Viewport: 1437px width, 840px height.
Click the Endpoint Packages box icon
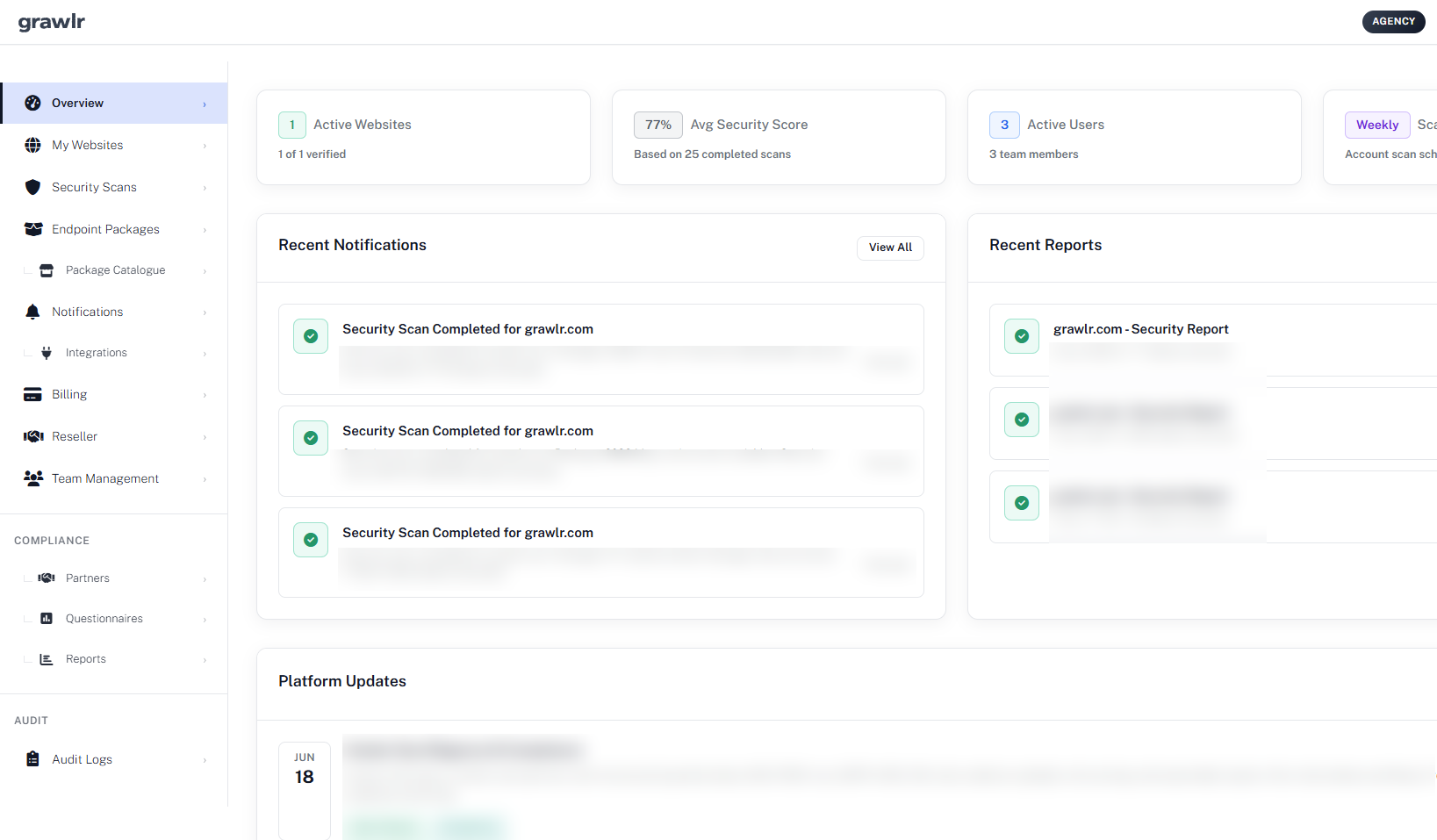tap(33, 229)
